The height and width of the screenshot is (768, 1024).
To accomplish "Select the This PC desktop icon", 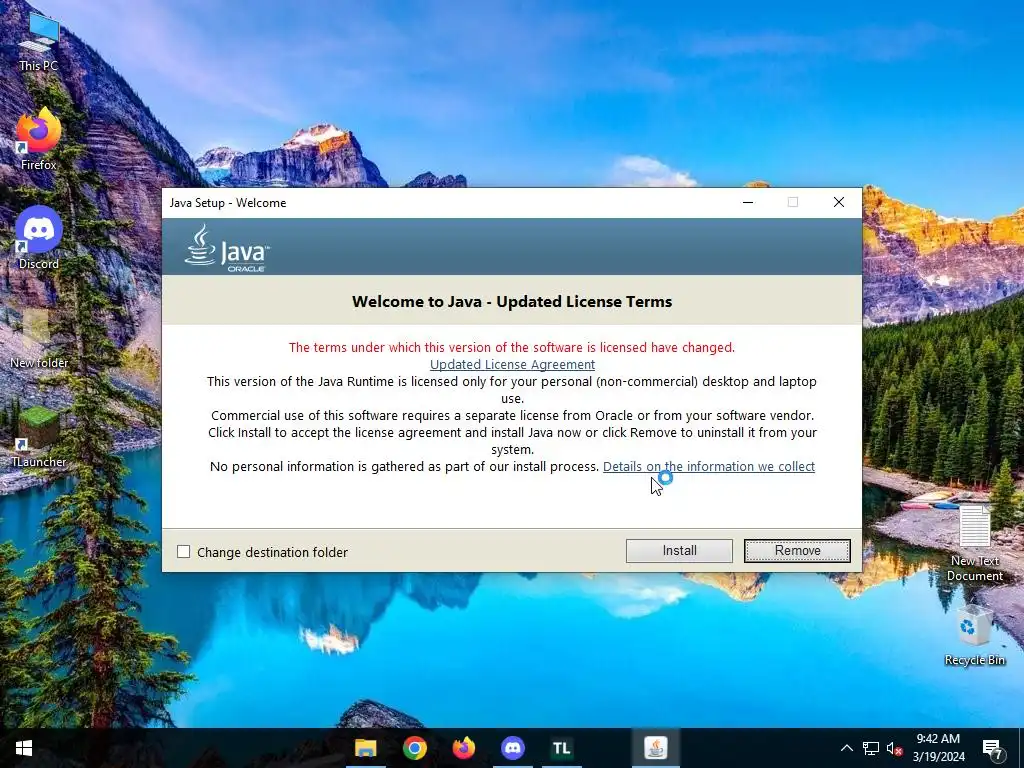I will (39, 42).
